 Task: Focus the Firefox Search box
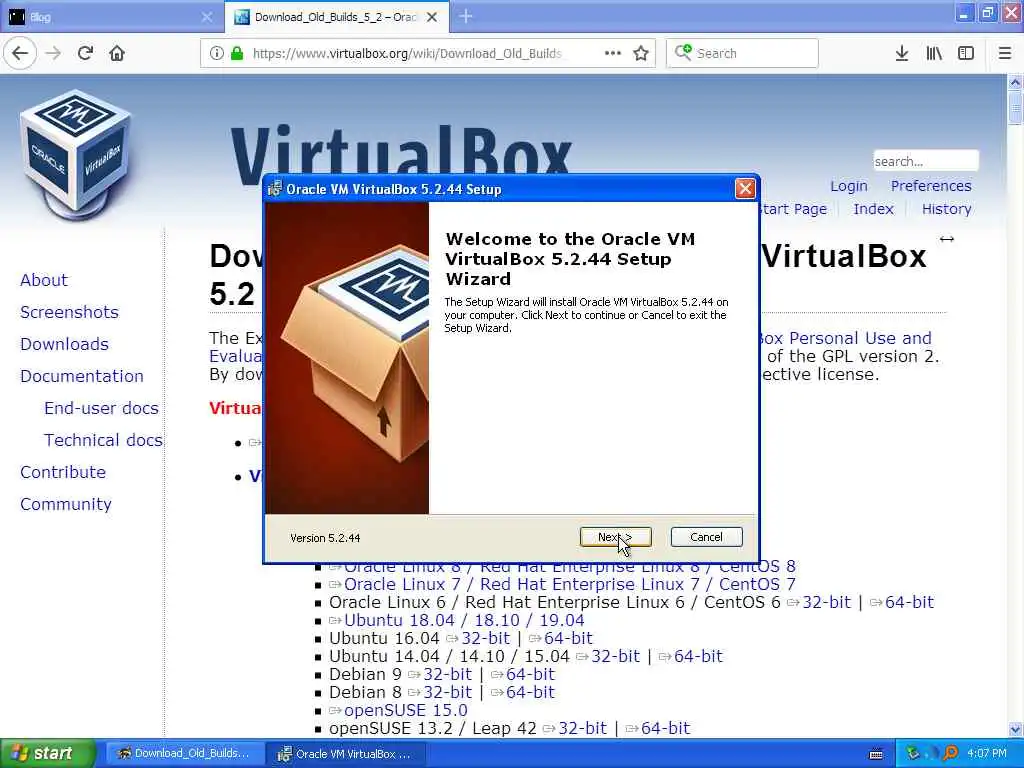pos(742,53)
